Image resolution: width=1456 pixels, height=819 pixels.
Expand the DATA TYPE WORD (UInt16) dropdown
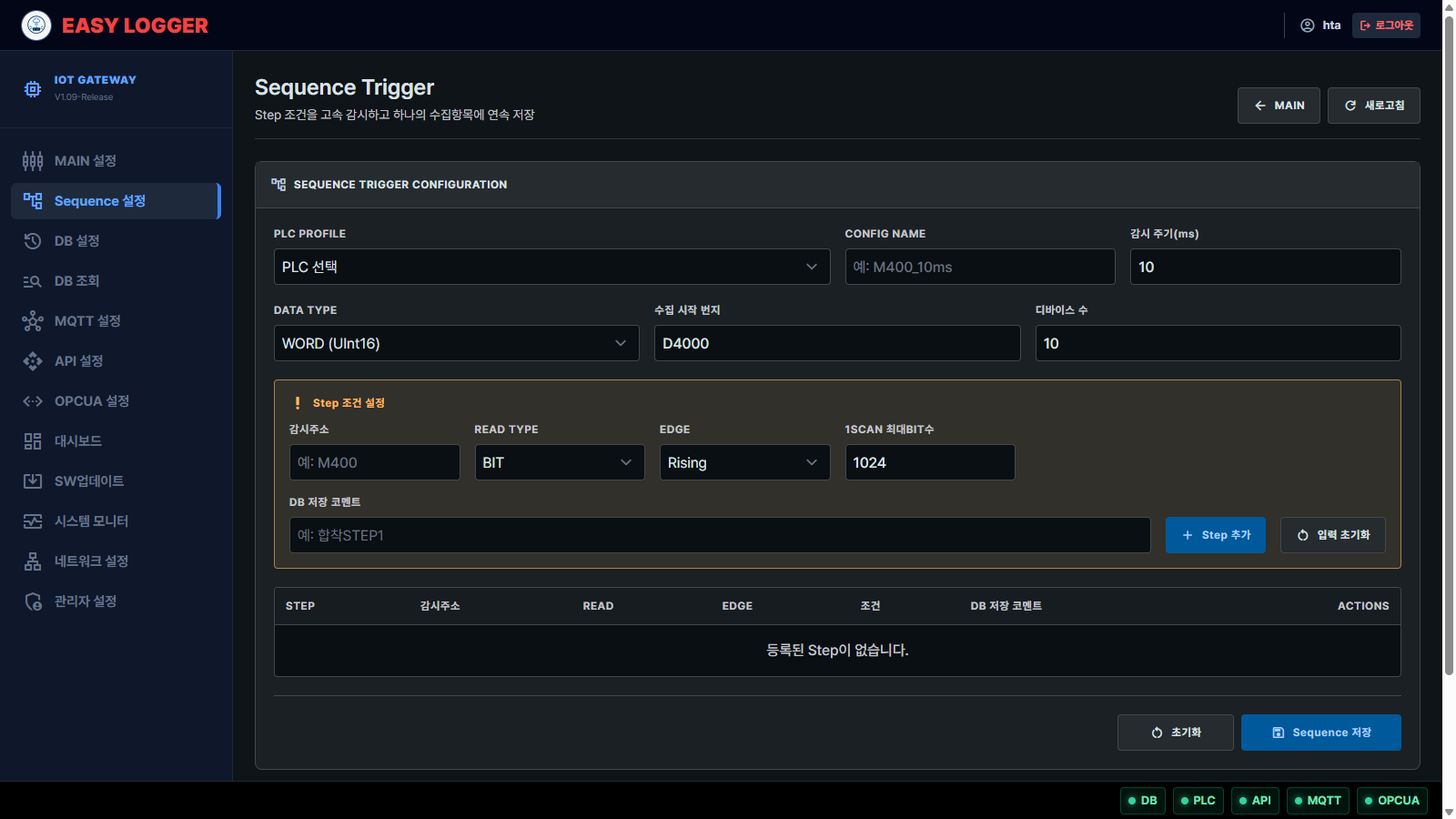(456, 343)
